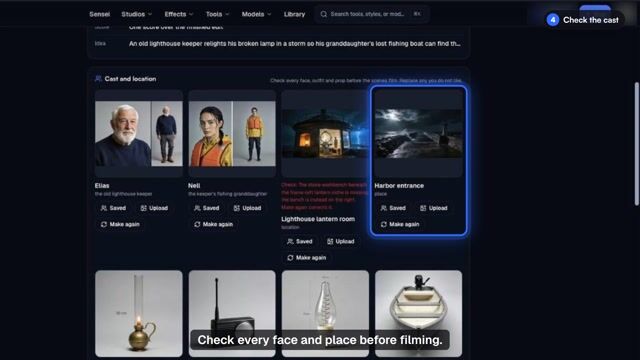
Task: Click the page vertical scrollbar
Action: pos(637,144)
